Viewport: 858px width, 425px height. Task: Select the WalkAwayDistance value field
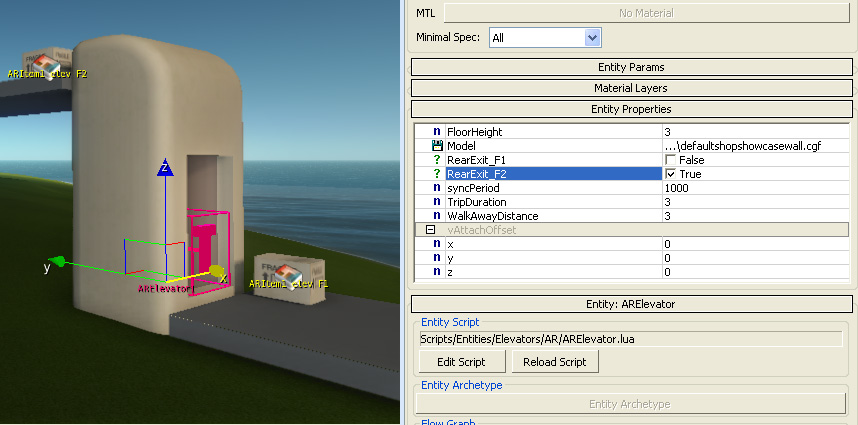point(756,216)
